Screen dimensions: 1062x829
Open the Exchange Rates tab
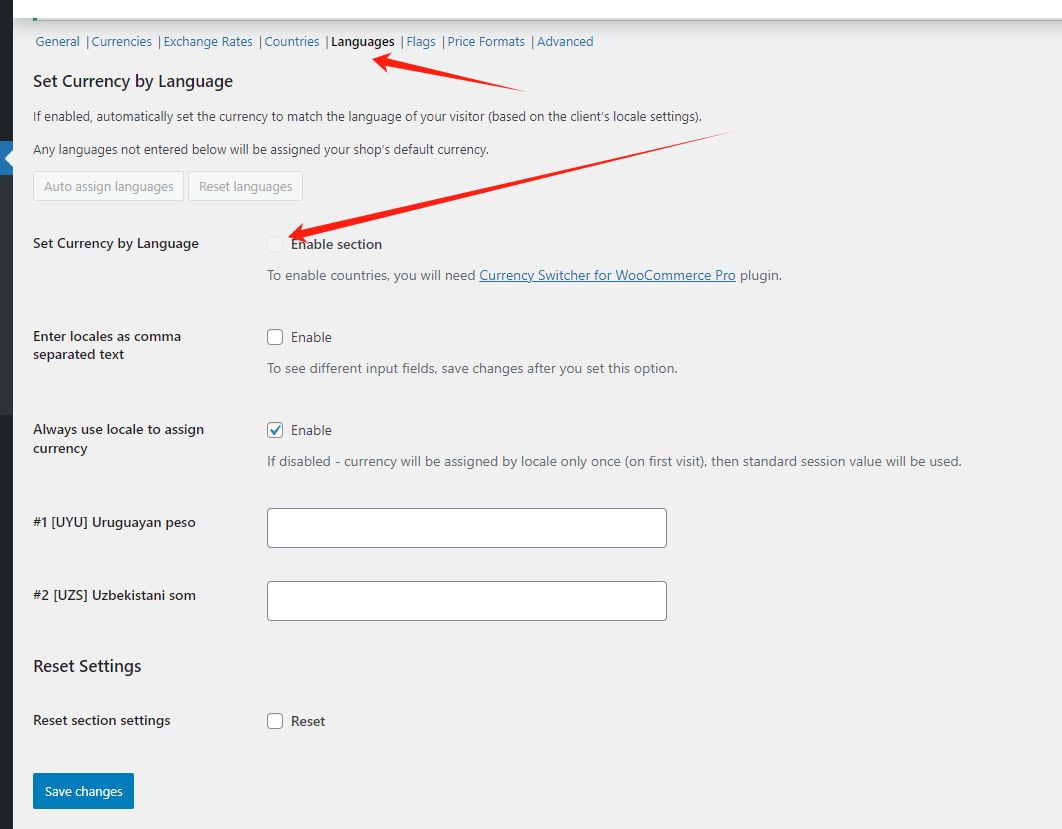208,42
